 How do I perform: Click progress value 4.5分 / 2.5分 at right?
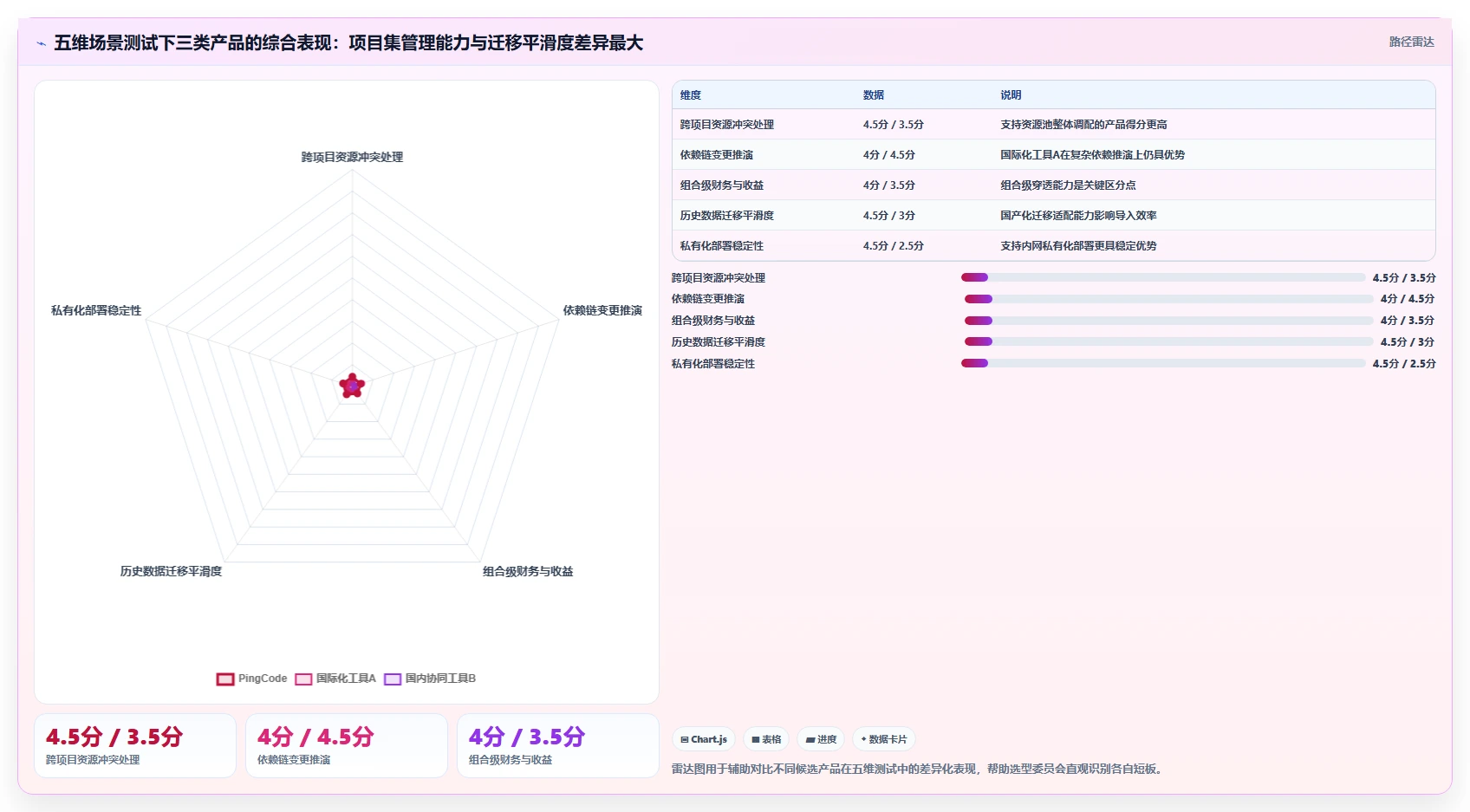pyautogui.click(x=1404, y=364)
